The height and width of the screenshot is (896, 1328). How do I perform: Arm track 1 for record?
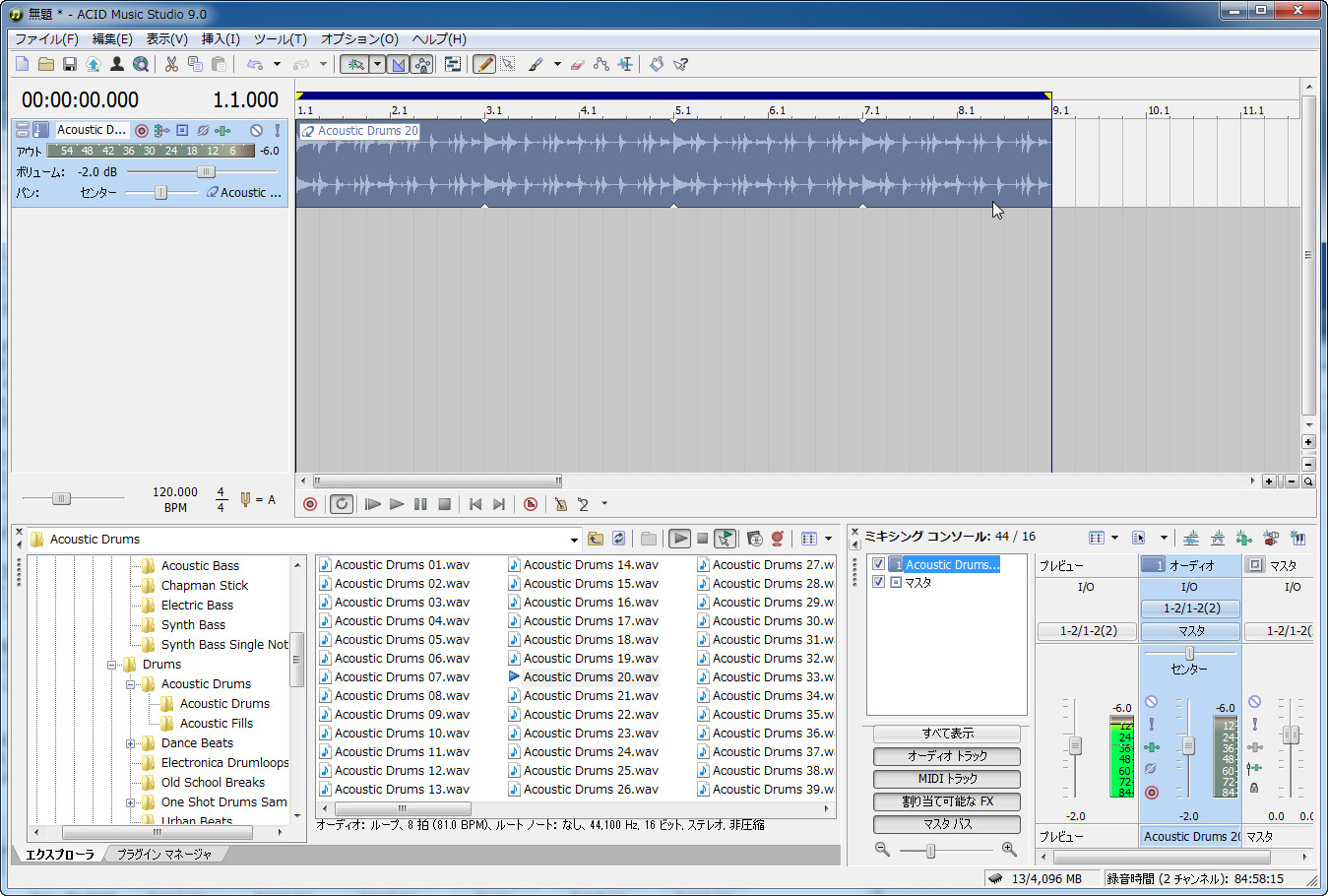tap(142, 130)
